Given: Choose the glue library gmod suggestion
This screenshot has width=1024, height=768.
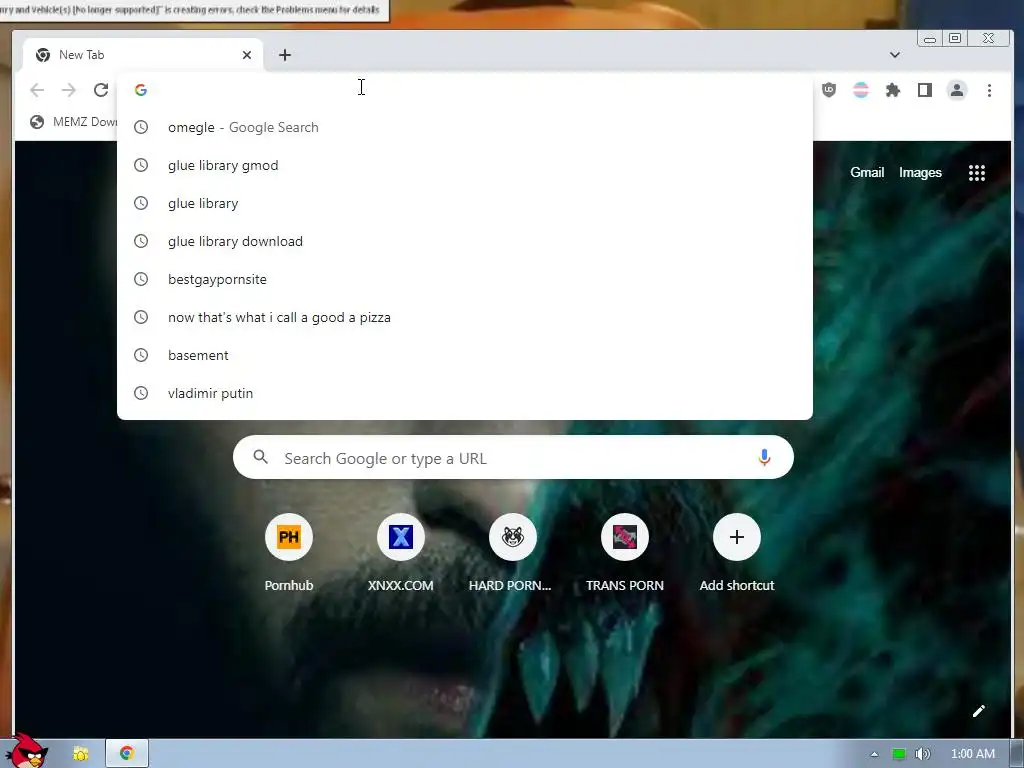Looking at the screenshot, I should click(465, 165).
